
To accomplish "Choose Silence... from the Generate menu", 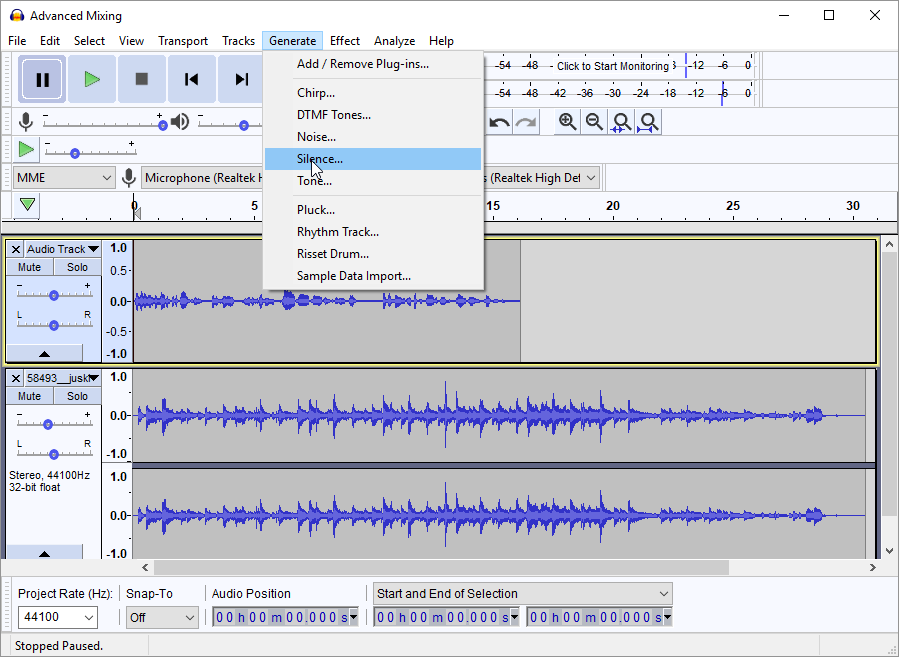I will [x=320, y=159].
